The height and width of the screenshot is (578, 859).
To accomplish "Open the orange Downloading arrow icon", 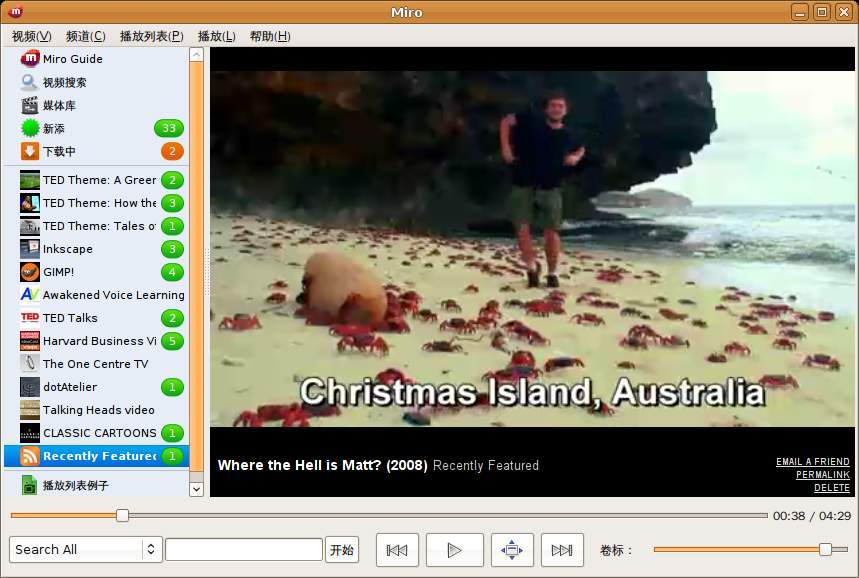I will point(30,151).
